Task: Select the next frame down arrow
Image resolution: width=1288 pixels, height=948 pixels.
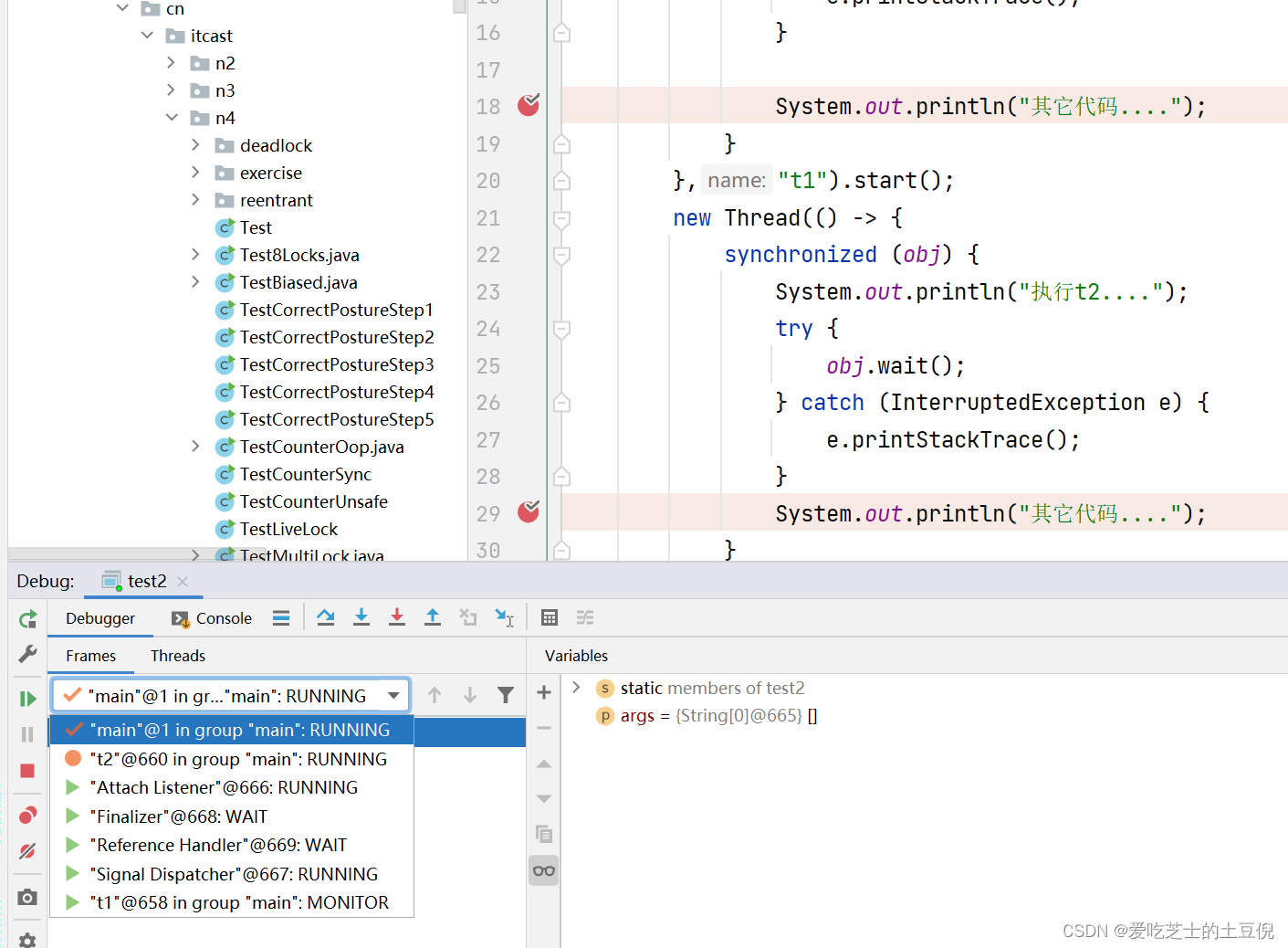Action: click(470, 696)
